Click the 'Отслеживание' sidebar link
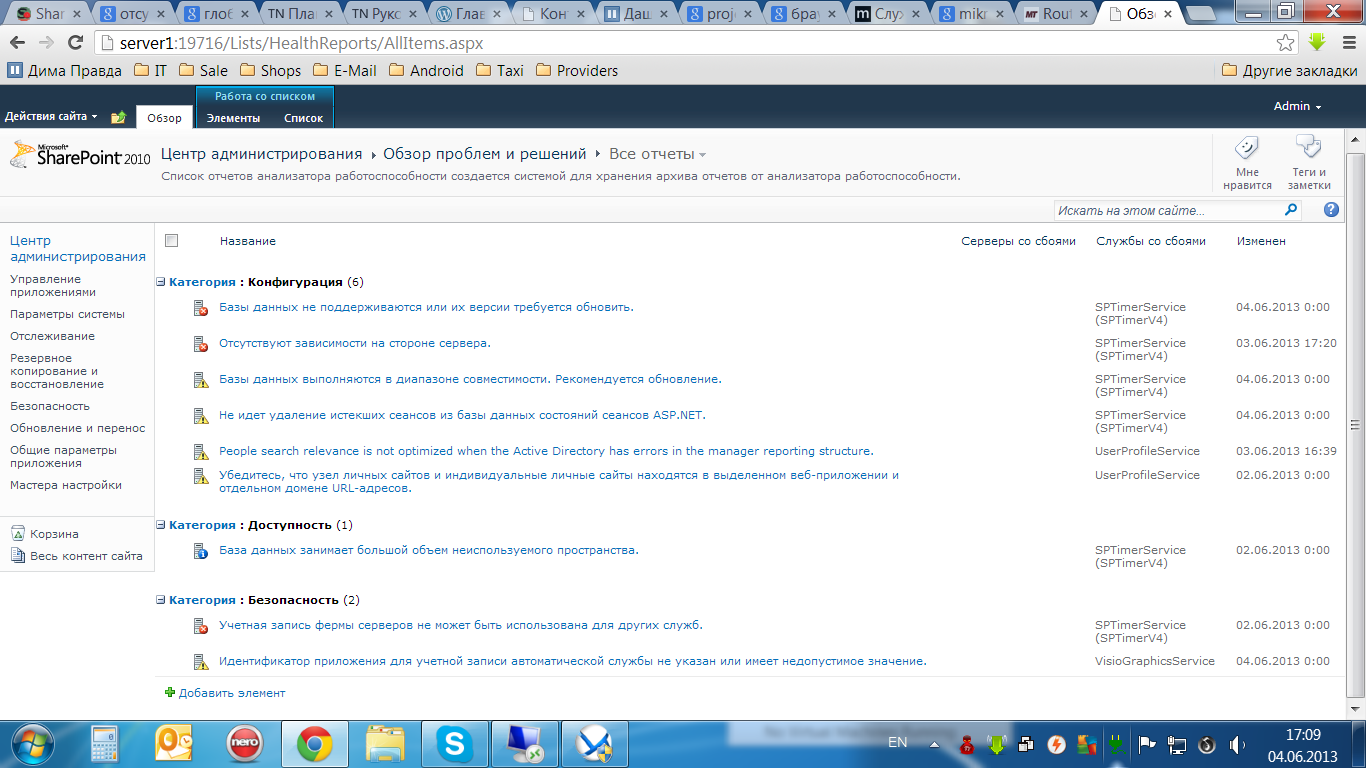Viewport: 1366px width, 768px height. (52, 336)
